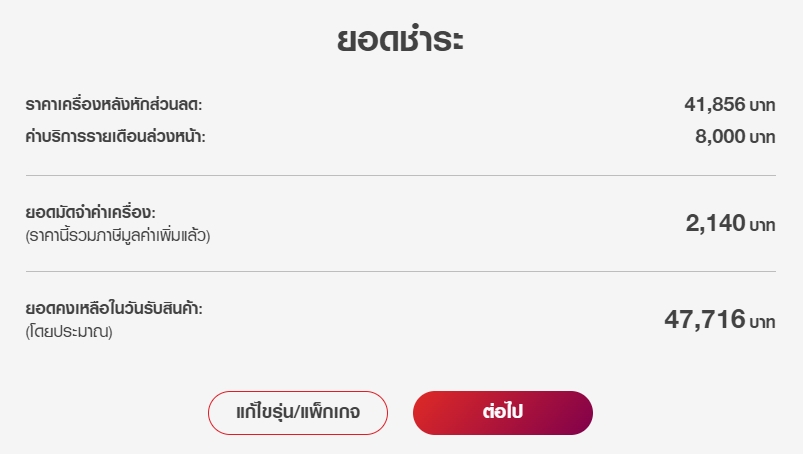
Task: Click the ต่อไป button to continue
Action: coord(503,413)
